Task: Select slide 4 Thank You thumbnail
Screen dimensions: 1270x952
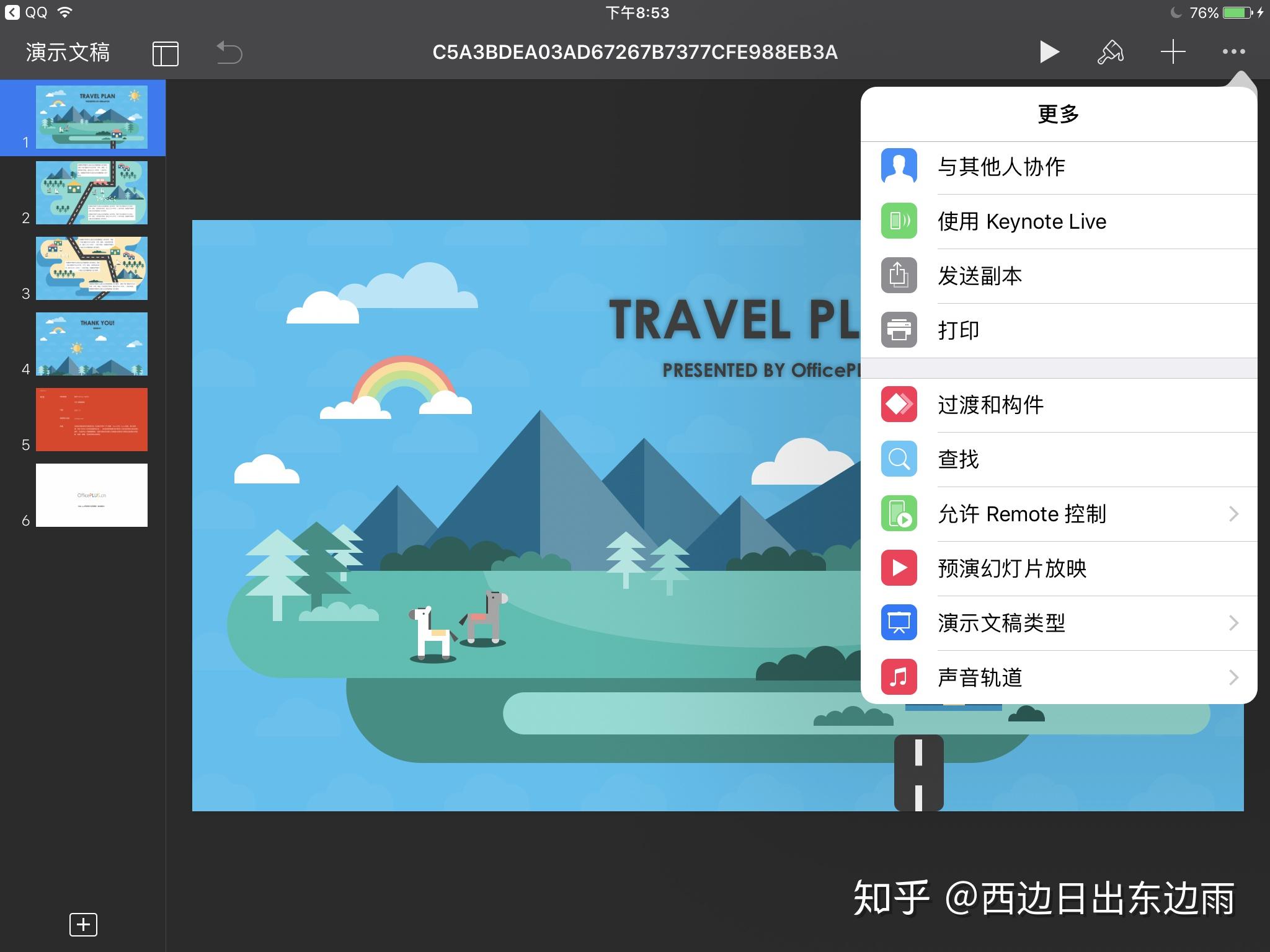Action: 92,344
